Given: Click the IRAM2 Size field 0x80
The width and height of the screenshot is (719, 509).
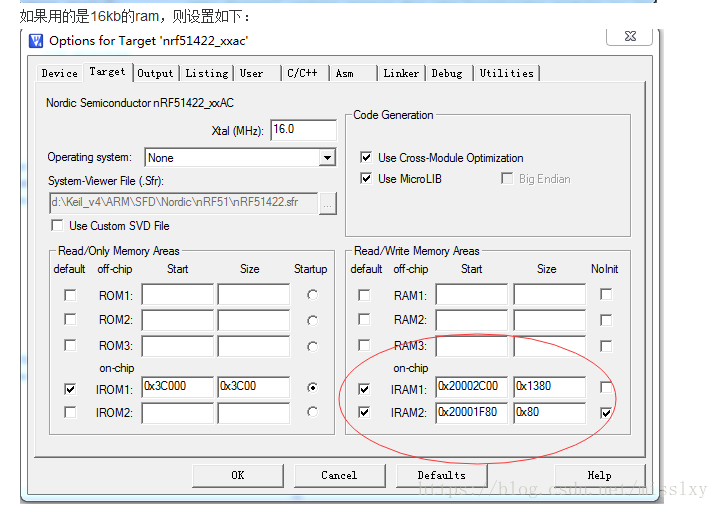Looking at the screenshot, I should click(549, 413).
